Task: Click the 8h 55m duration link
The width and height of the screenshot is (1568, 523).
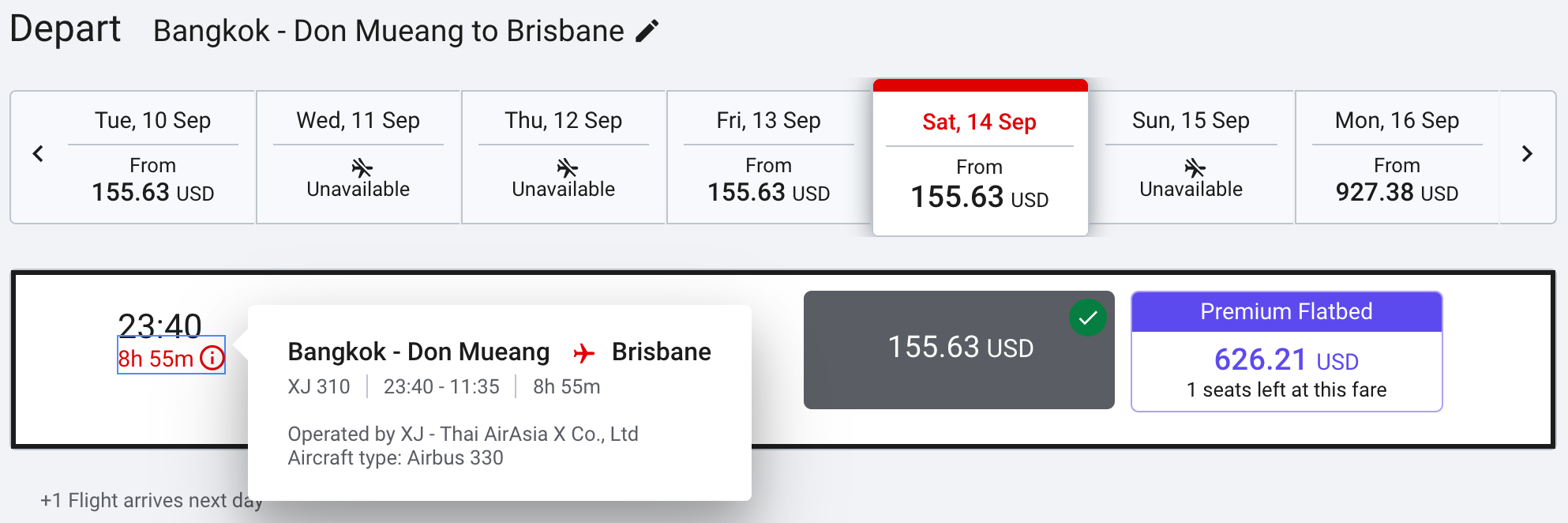Action: 156,359
